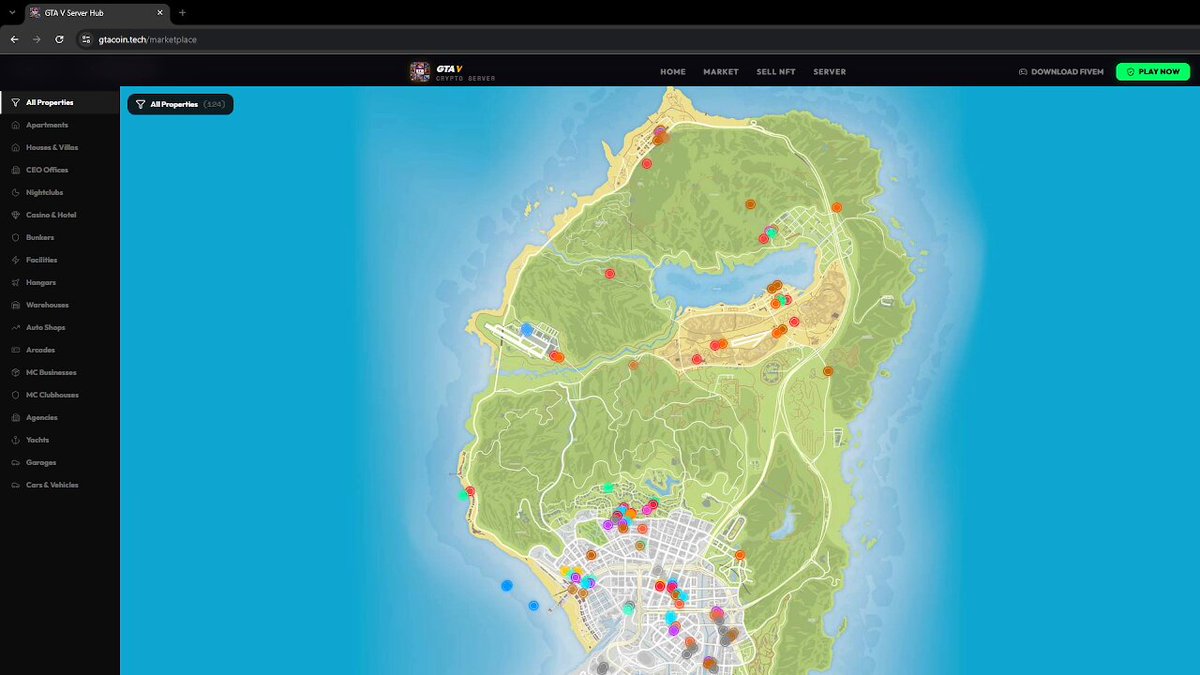The height and width of the screenshot is (675, 1200).
Task: Open the browser tab search dropdown
Action: tap(10, 13)
